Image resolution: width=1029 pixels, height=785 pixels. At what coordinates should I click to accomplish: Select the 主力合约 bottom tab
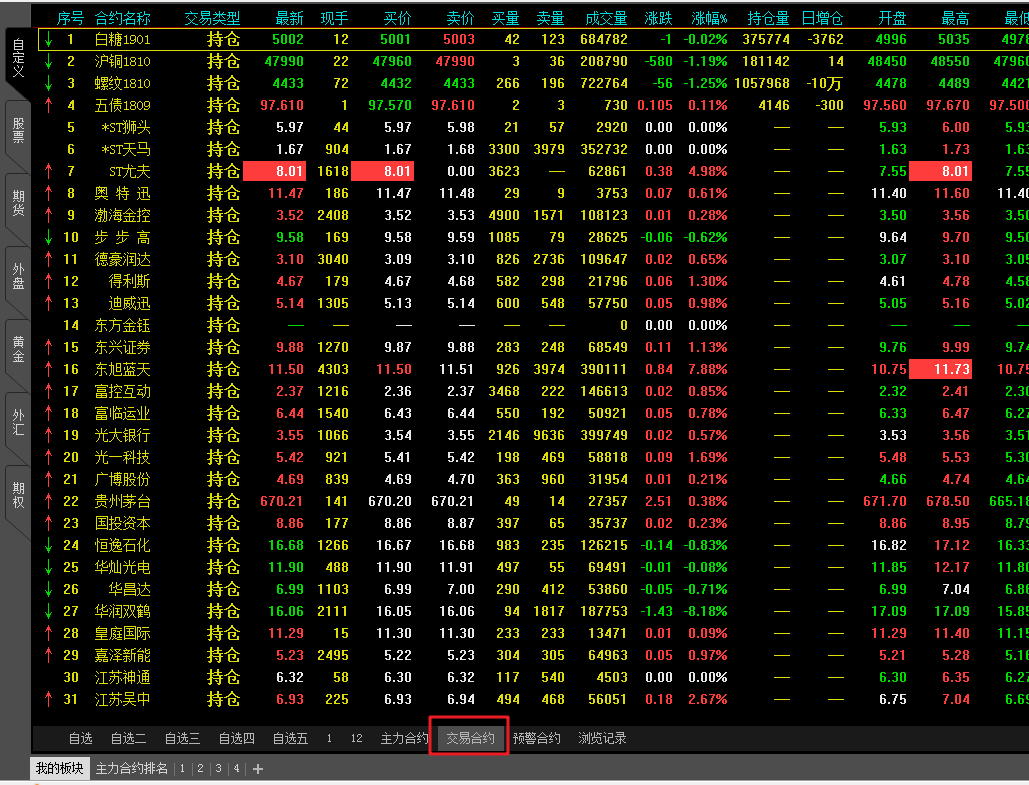click(x=404, y=739)
